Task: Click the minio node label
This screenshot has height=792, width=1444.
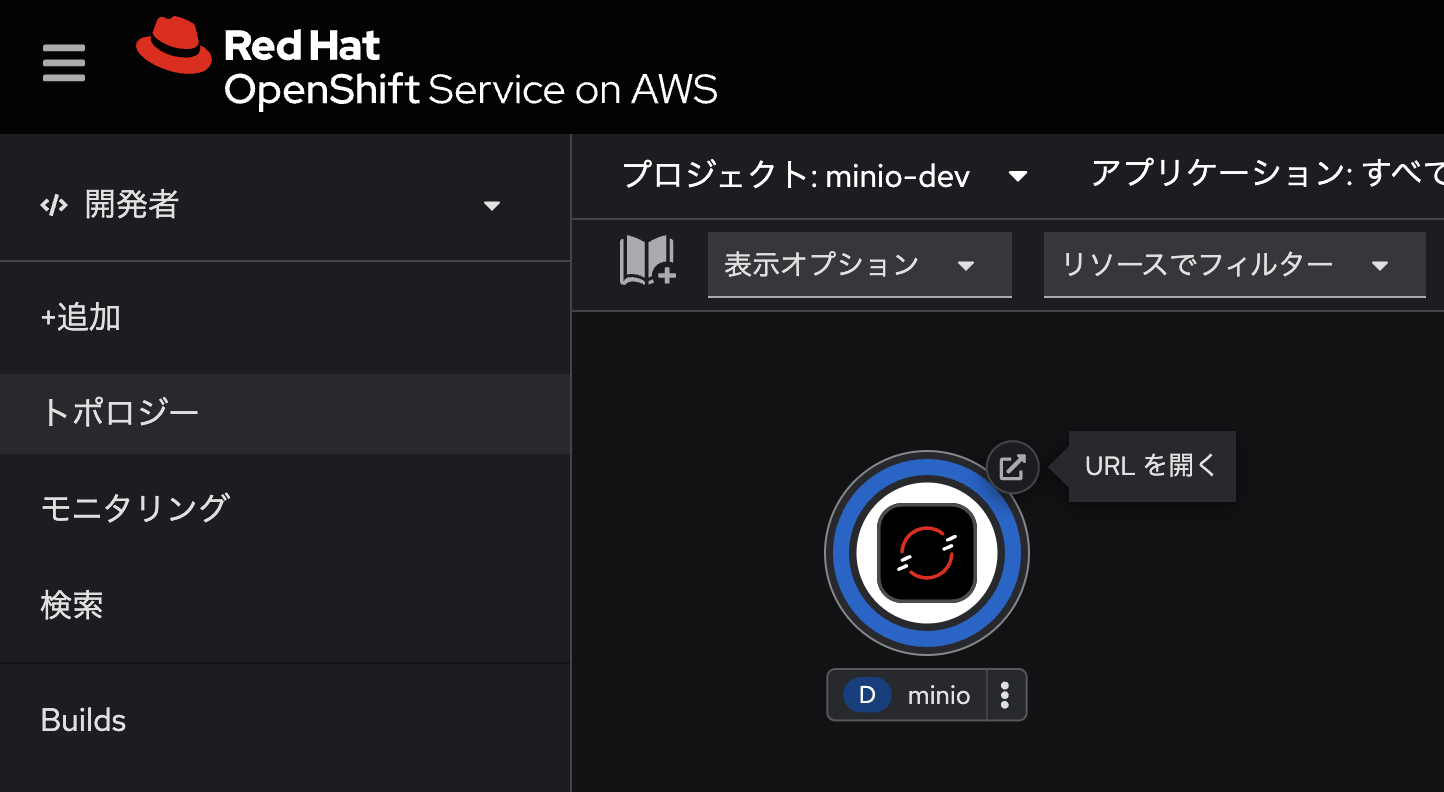Action: click(939, 695)
